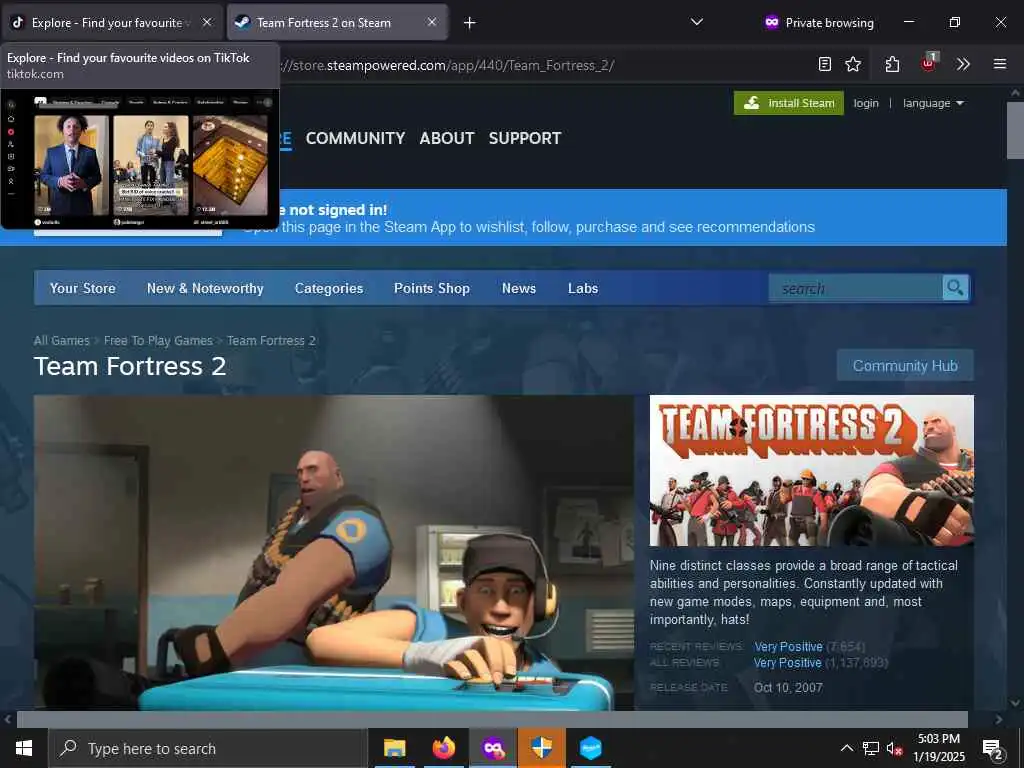The width and height of the screenshot is (1024, 768).
Task: Open the News section
Action: (x=519, y=288)
